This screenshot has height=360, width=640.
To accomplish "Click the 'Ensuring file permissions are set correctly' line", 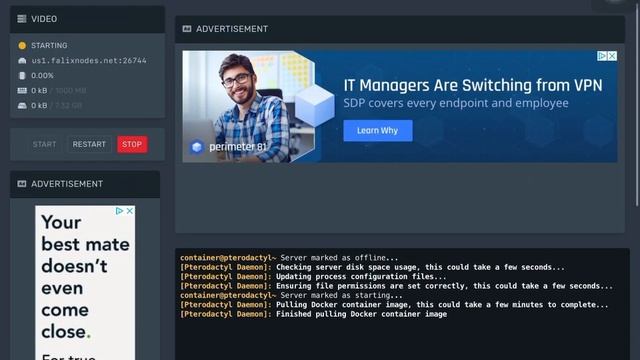I will (x=396, y=286).
